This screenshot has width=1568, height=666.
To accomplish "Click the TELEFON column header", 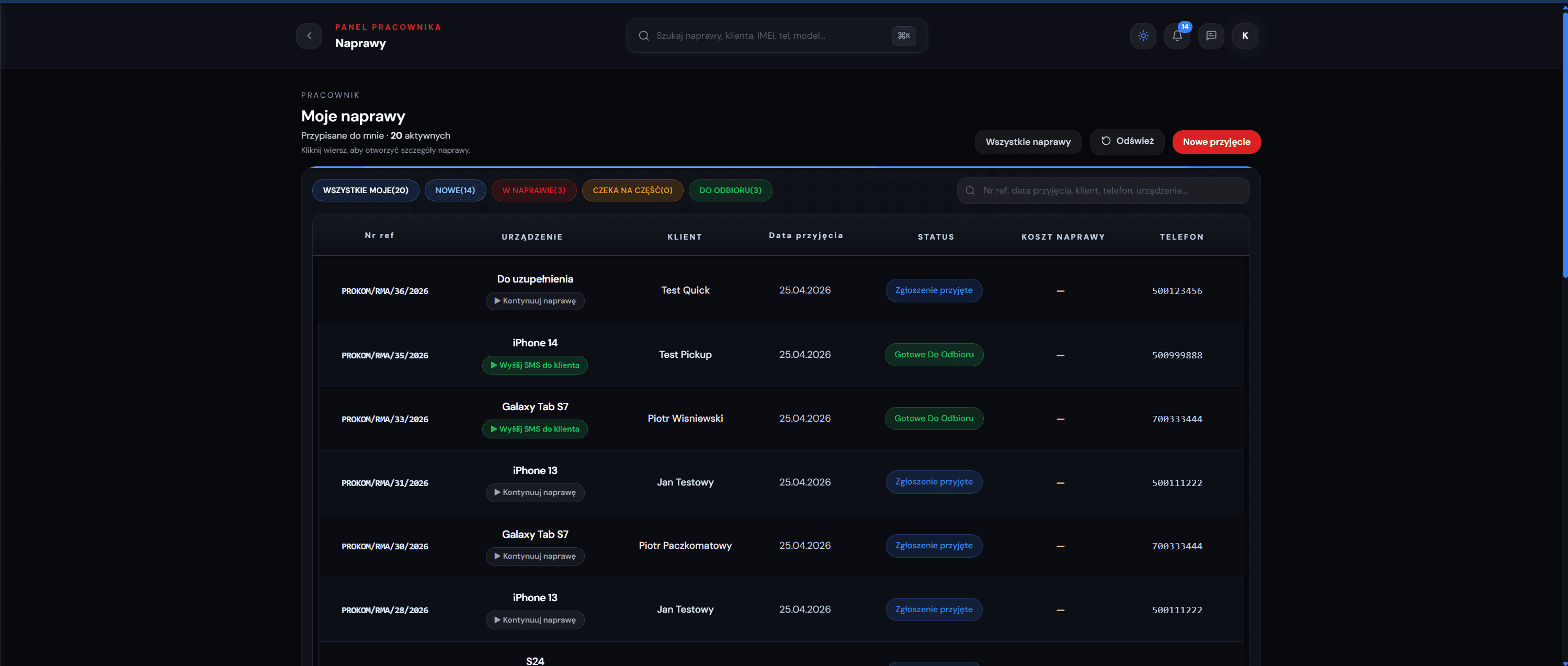I will (x=1181, y=237).
